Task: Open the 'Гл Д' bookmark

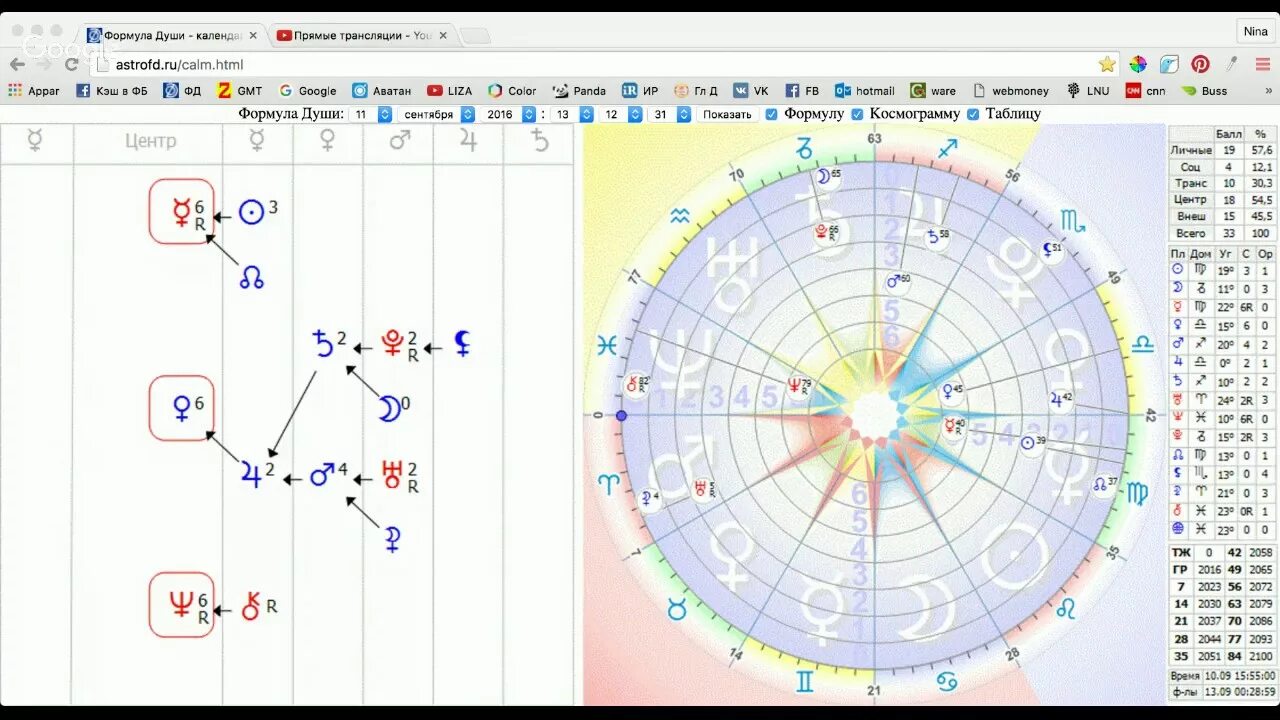Action: pos(696,90)
